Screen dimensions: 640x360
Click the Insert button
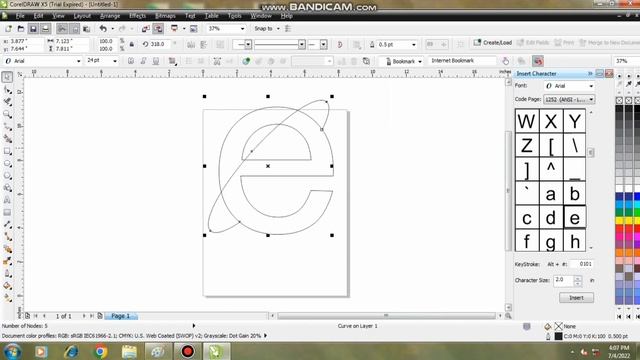[x=576, y=298]
